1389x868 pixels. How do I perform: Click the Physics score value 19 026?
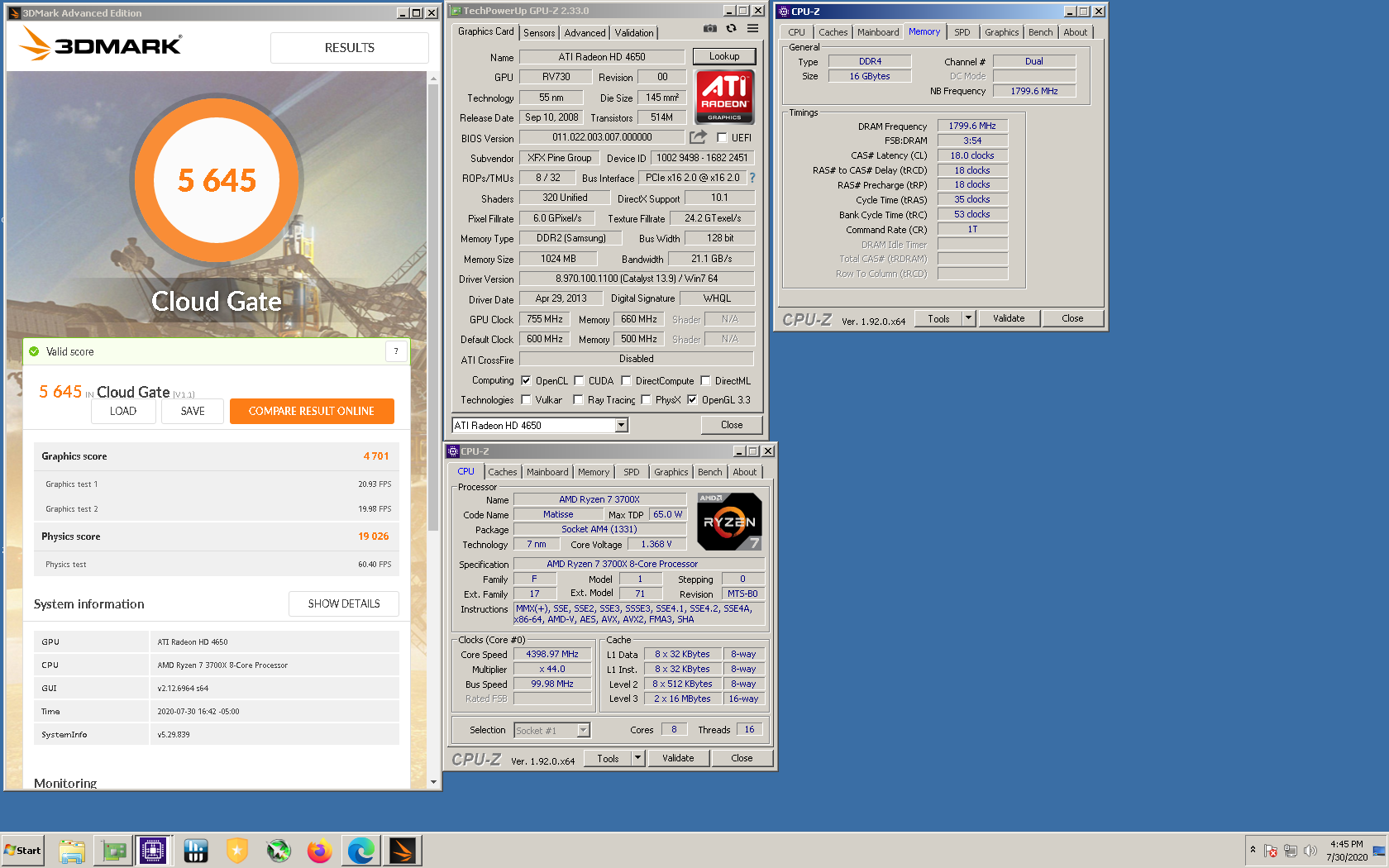[x=373, y=537]
